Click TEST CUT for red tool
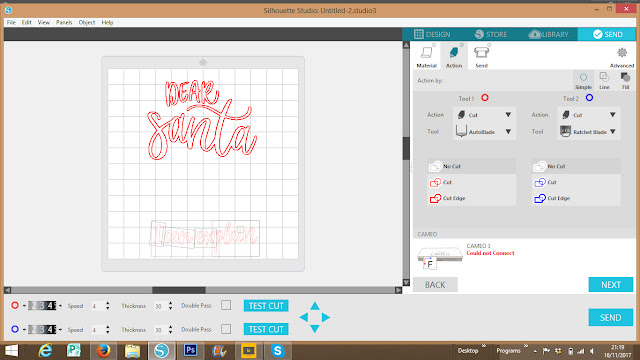Screen dimensions: 640x360 click(x=266, y=306)
